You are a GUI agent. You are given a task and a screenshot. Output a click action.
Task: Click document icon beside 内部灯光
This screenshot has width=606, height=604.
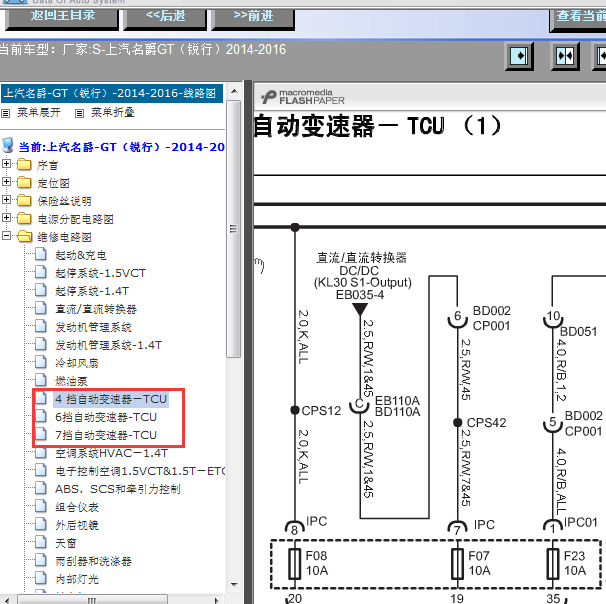pos(41,578)
